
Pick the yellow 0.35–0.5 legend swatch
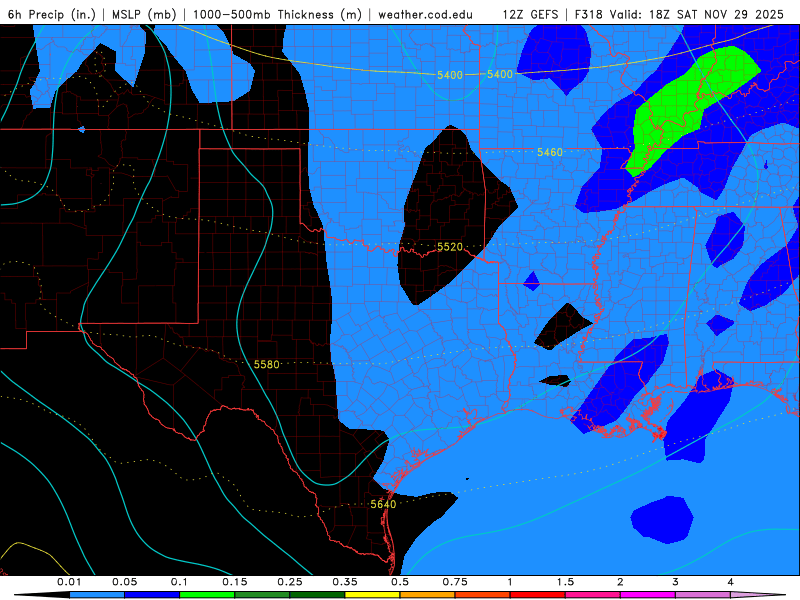[372, 595]
